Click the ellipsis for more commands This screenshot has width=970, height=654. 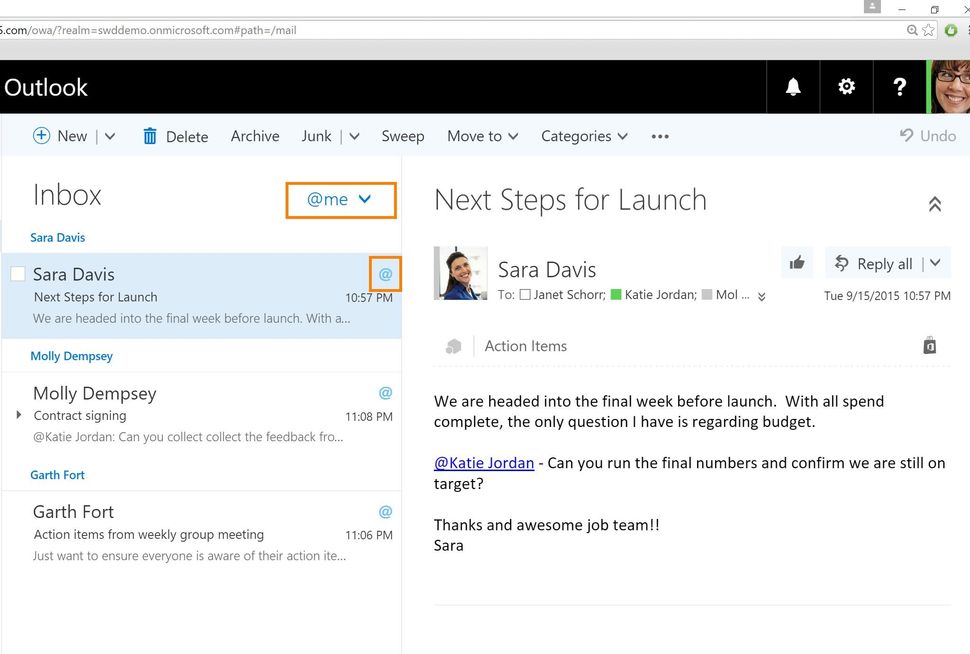click(x=659, y=136)
